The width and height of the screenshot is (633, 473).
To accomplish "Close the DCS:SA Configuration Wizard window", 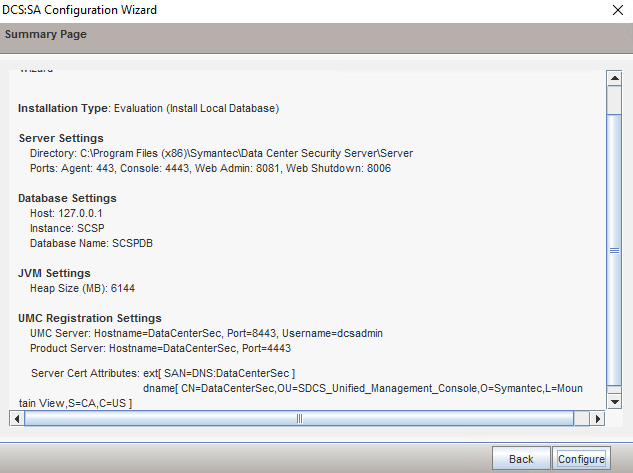I will point(618,10).
